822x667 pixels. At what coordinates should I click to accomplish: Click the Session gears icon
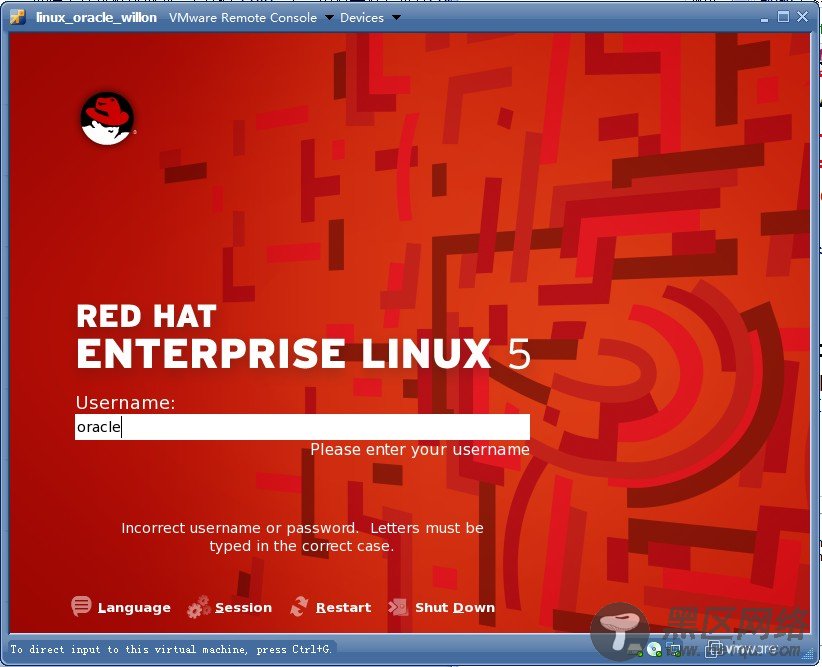[x=199, y=607]
